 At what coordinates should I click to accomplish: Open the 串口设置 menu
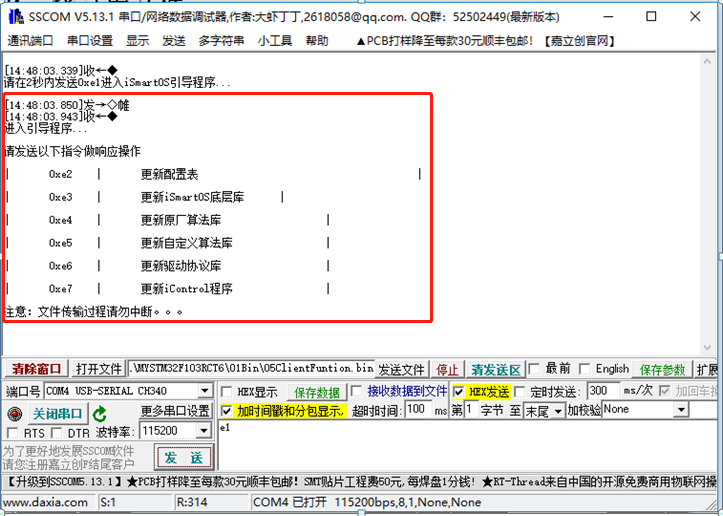point(90,41)
